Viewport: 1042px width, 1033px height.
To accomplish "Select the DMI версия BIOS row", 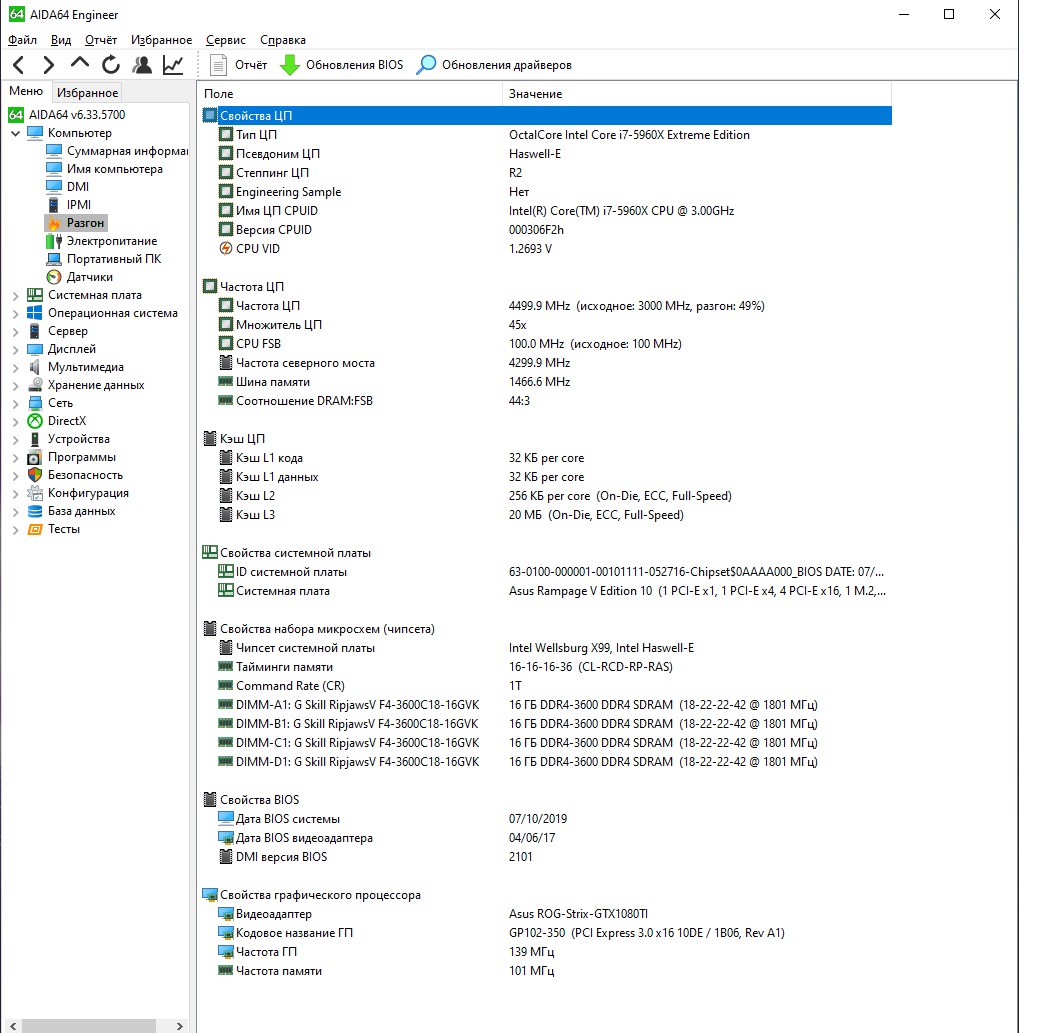I will click(546, 857).
